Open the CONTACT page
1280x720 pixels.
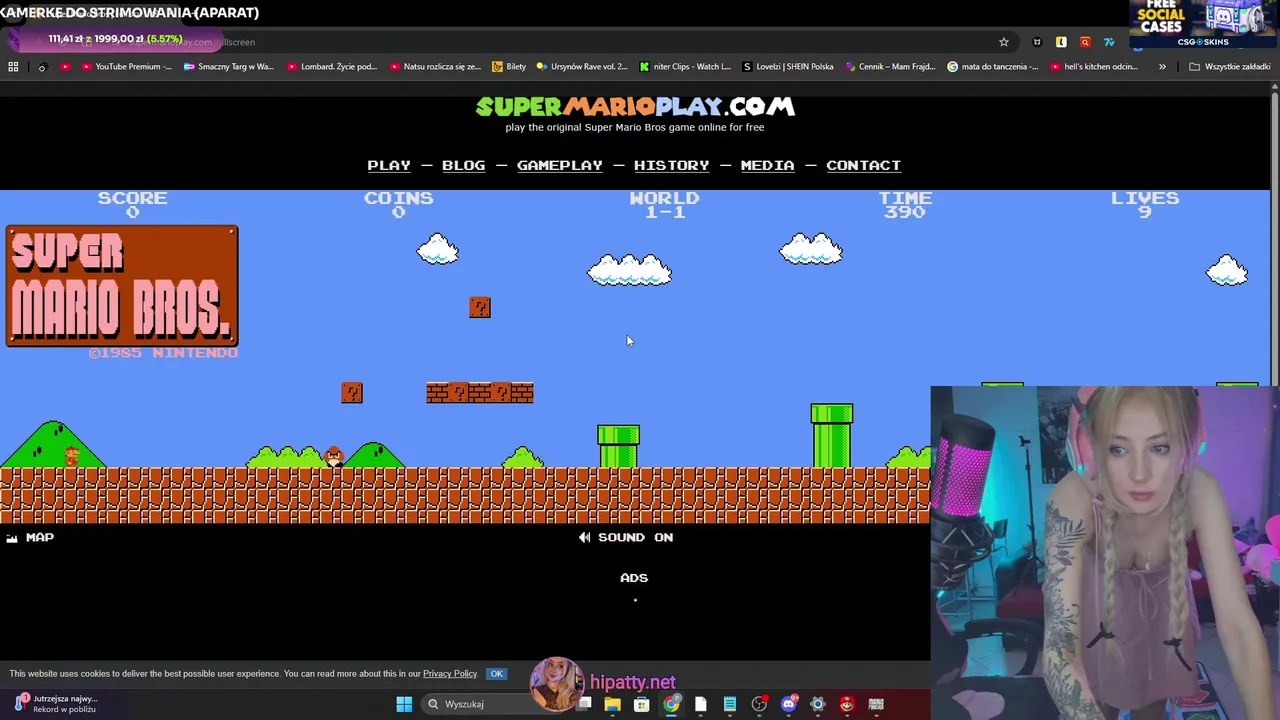point(863,165)
